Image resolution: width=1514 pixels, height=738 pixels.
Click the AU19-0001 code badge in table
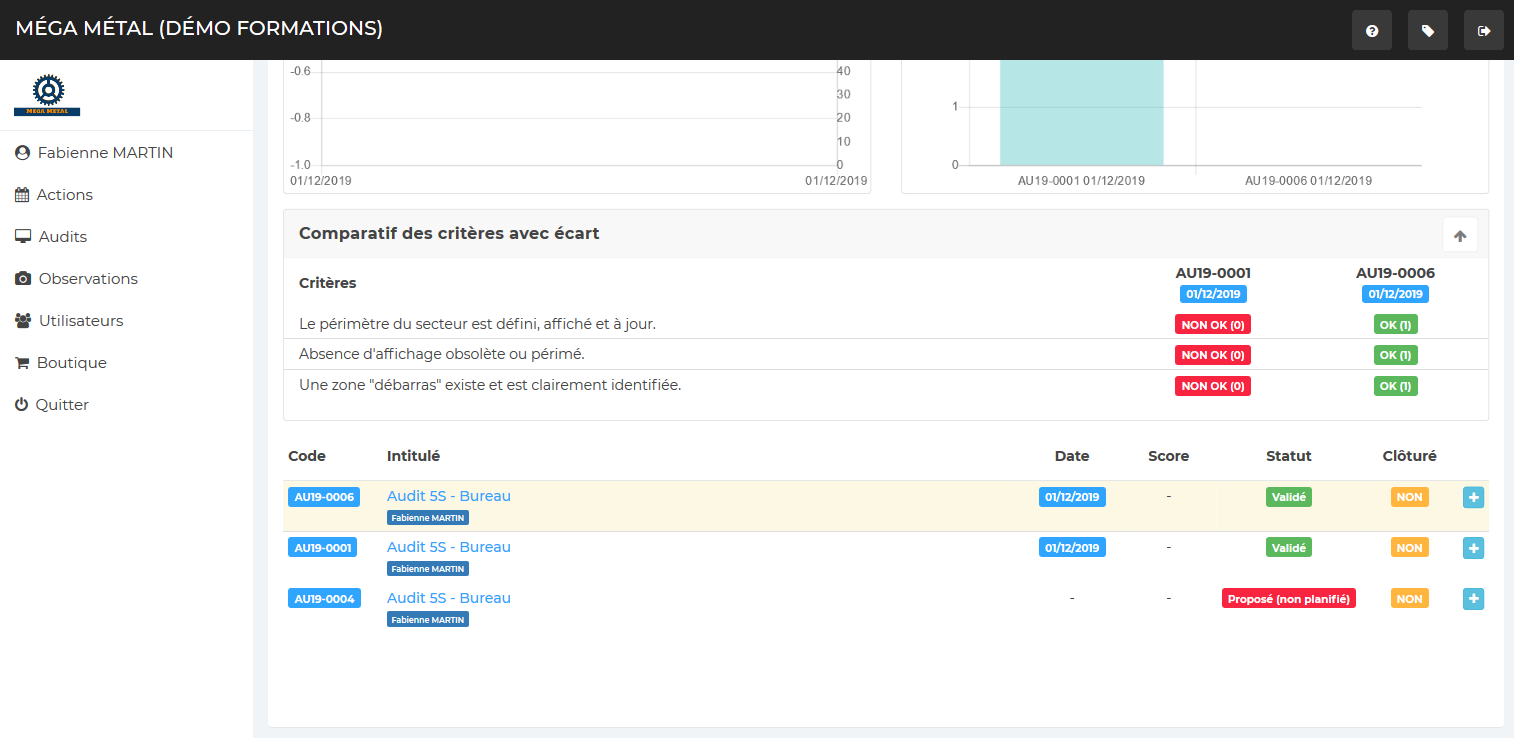click(324, 548)
